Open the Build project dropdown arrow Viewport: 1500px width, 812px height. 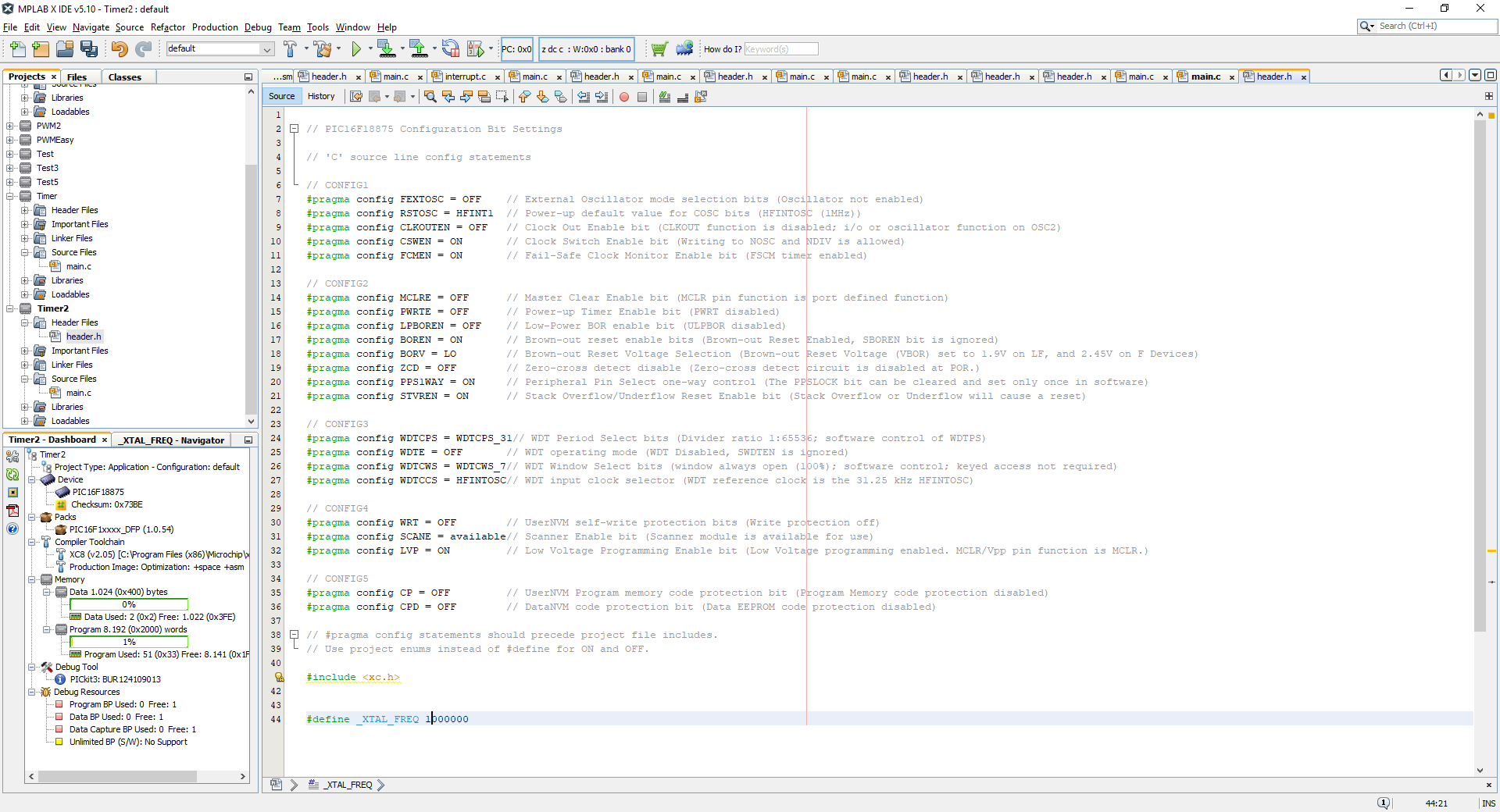pyautogui.click(x=305, y=49)
